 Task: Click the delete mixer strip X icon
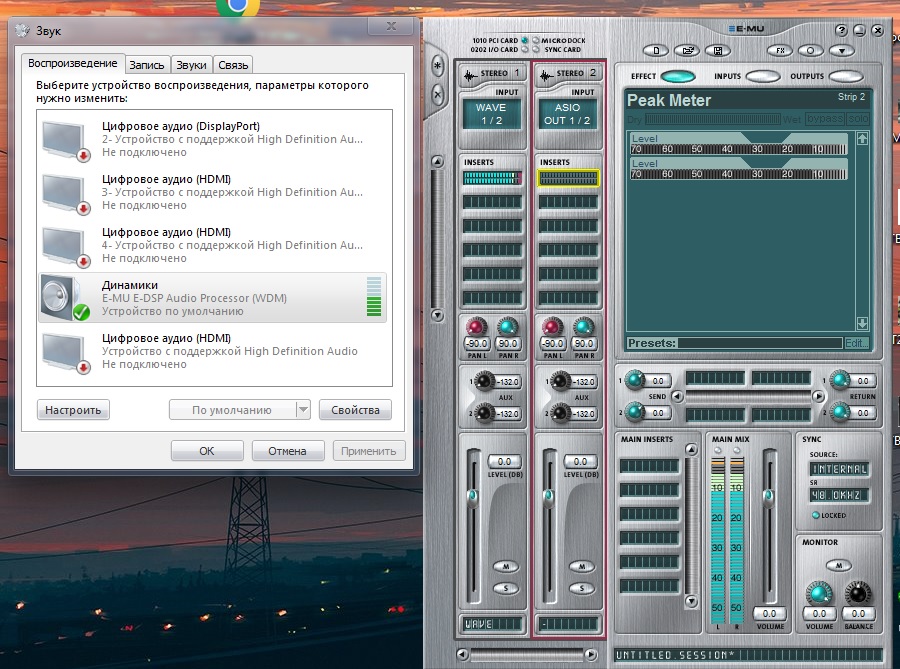pos(437,94)
